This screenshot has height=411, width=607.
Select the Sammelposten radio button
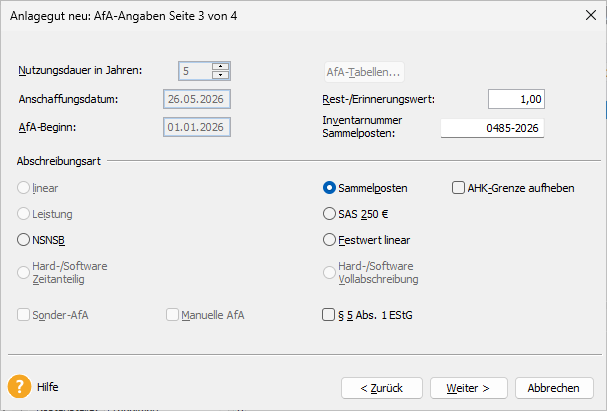(330, 188)
